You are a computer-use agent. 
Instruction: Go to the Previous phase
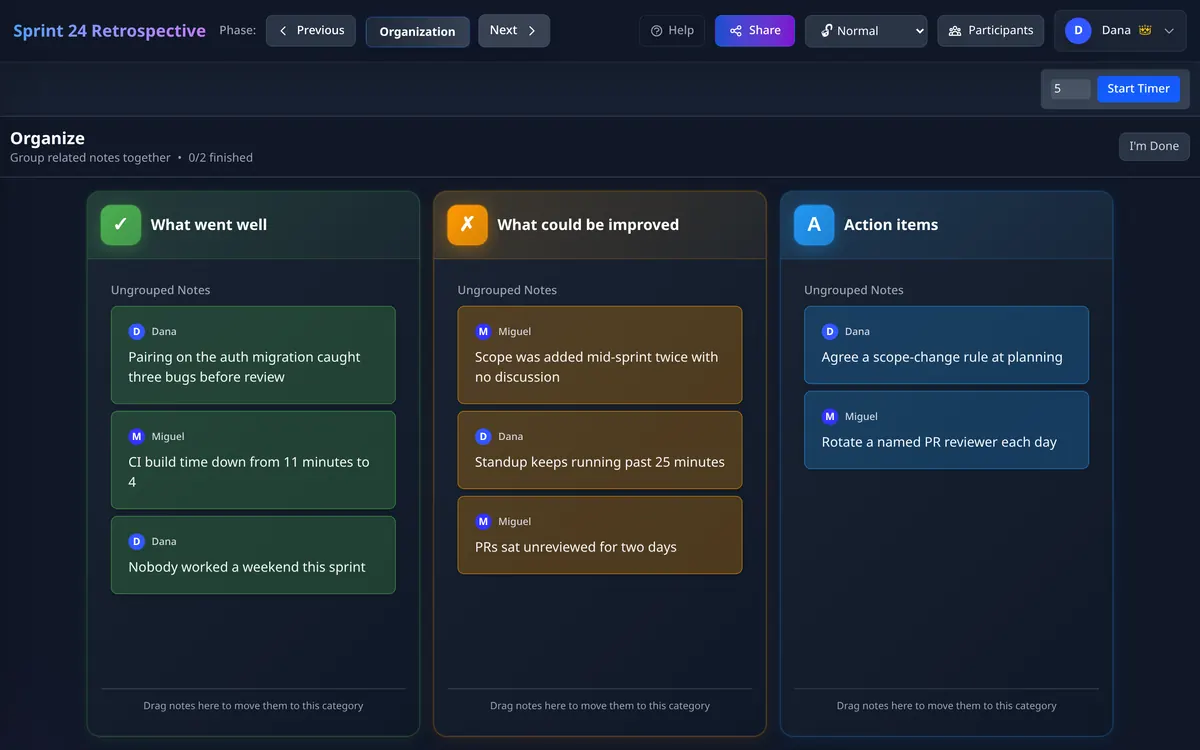(311, 31)
